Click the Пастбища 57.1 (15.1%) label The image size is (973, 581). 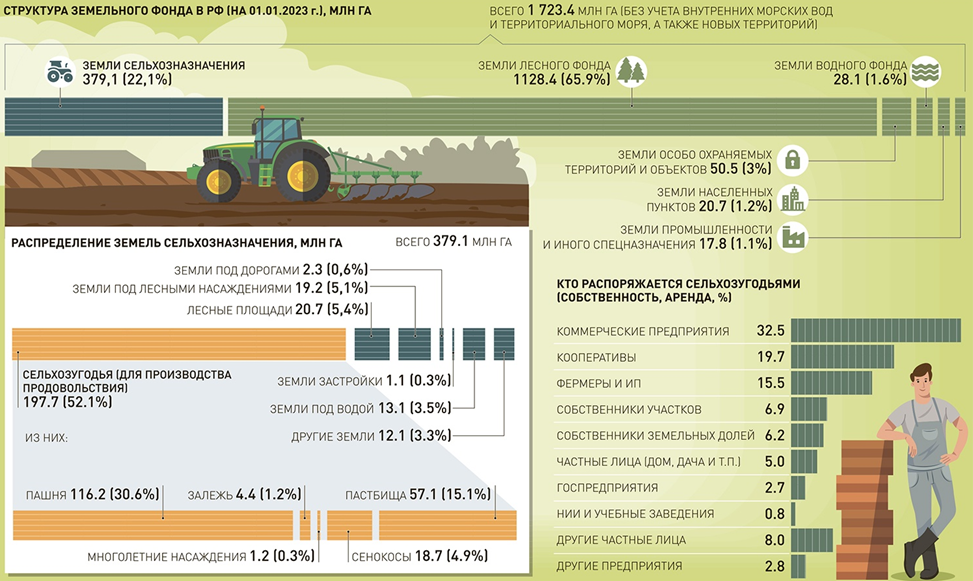[417, 495]
